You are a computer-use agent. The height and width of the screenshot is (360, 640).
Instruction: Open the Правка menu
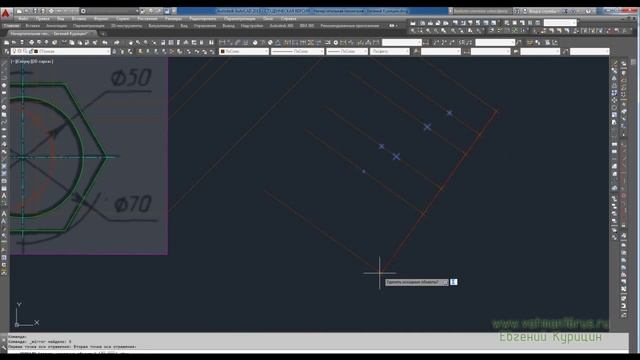(42, 19)
